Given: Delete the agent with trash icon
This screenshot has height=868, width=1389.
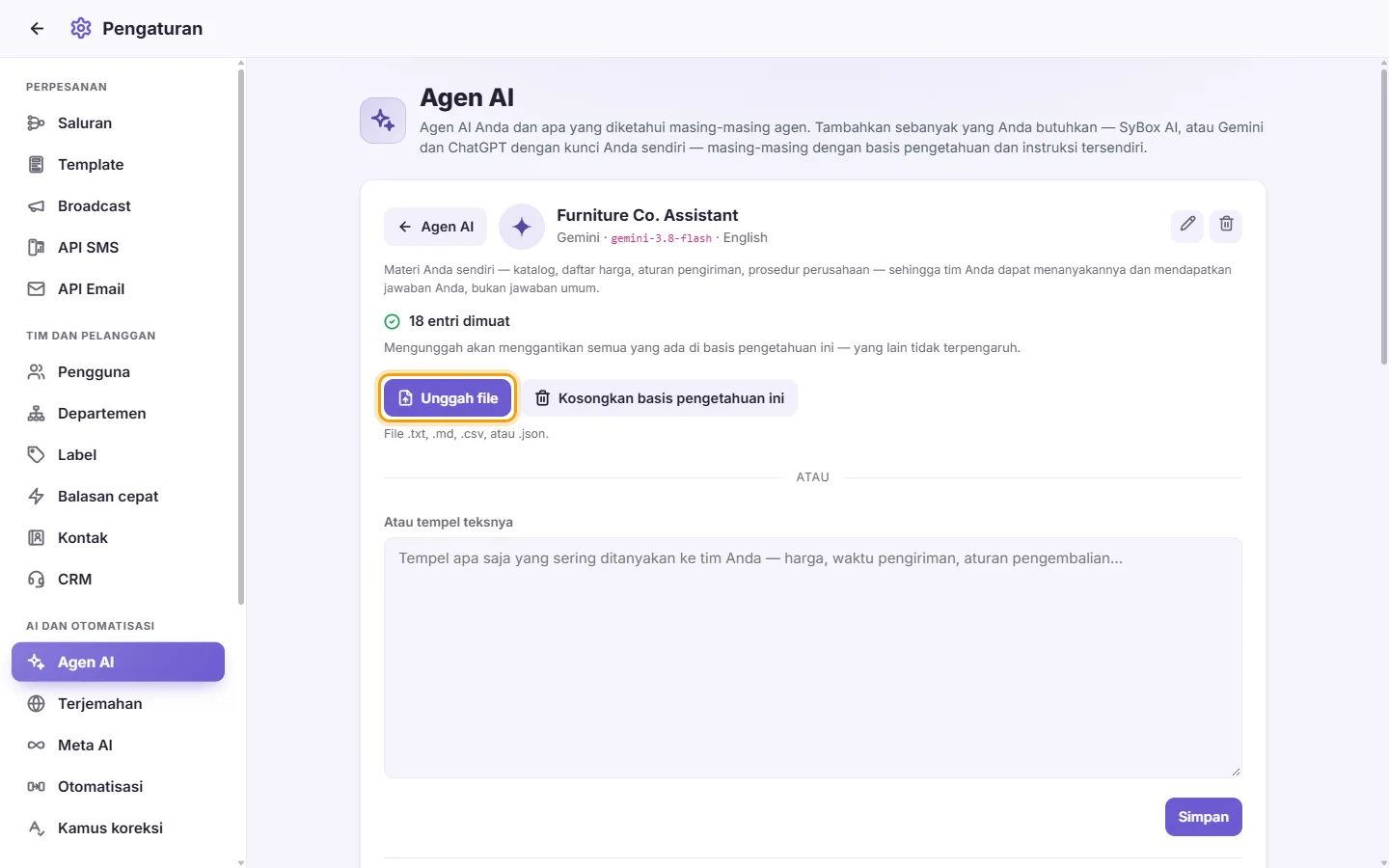Looking at the screenshot, I should 1226,225.
